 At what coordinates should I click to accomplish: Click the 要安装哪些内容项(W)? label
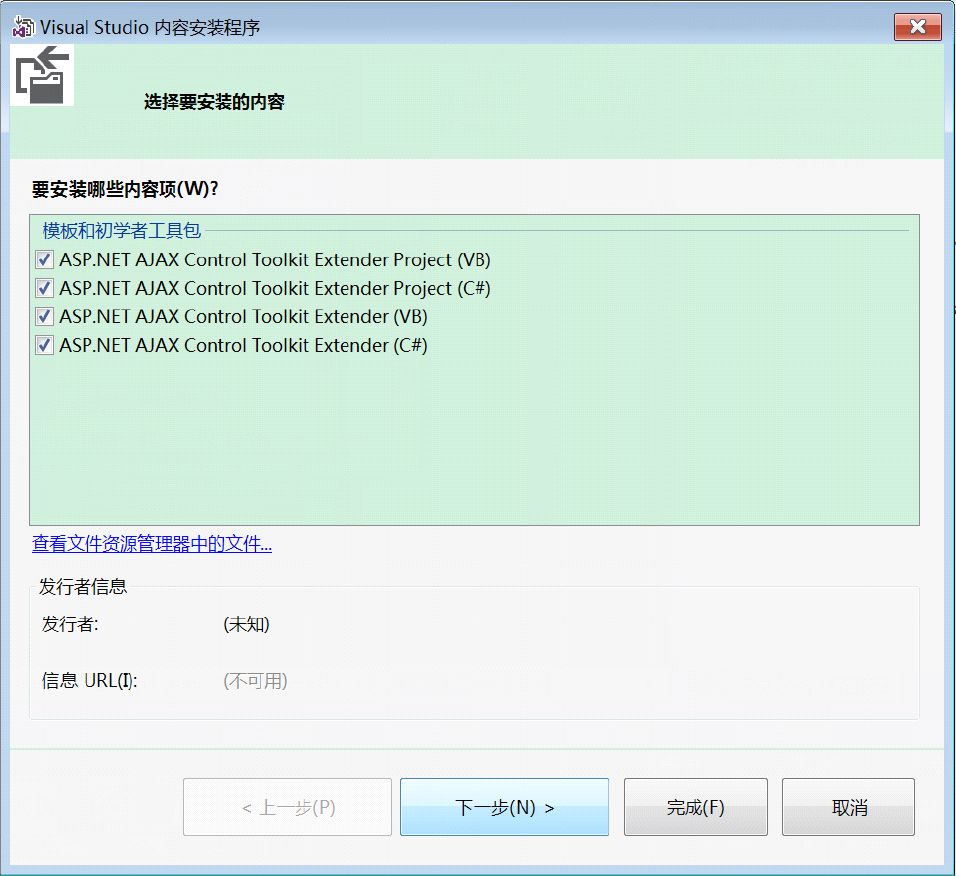(125, 189)
